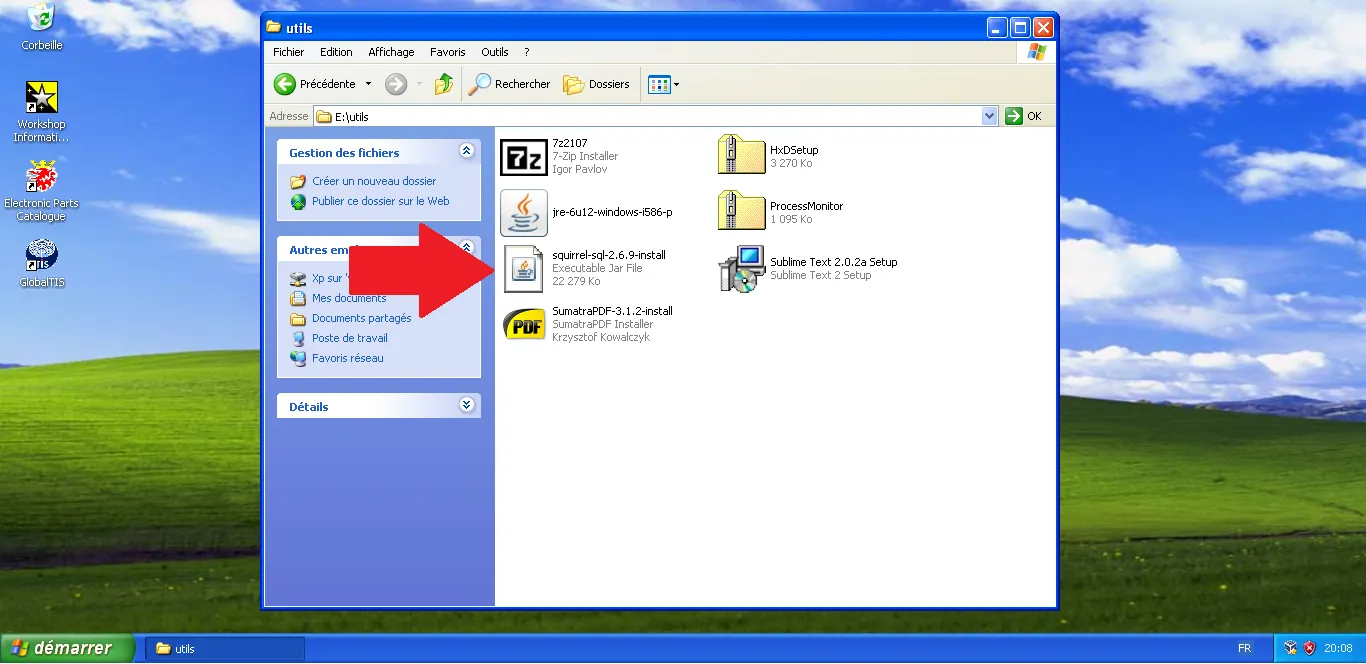Open the 7z2107 7-Zip installer icon
The height and width of the screenshot is (664, 1366).
pos(523,157)
